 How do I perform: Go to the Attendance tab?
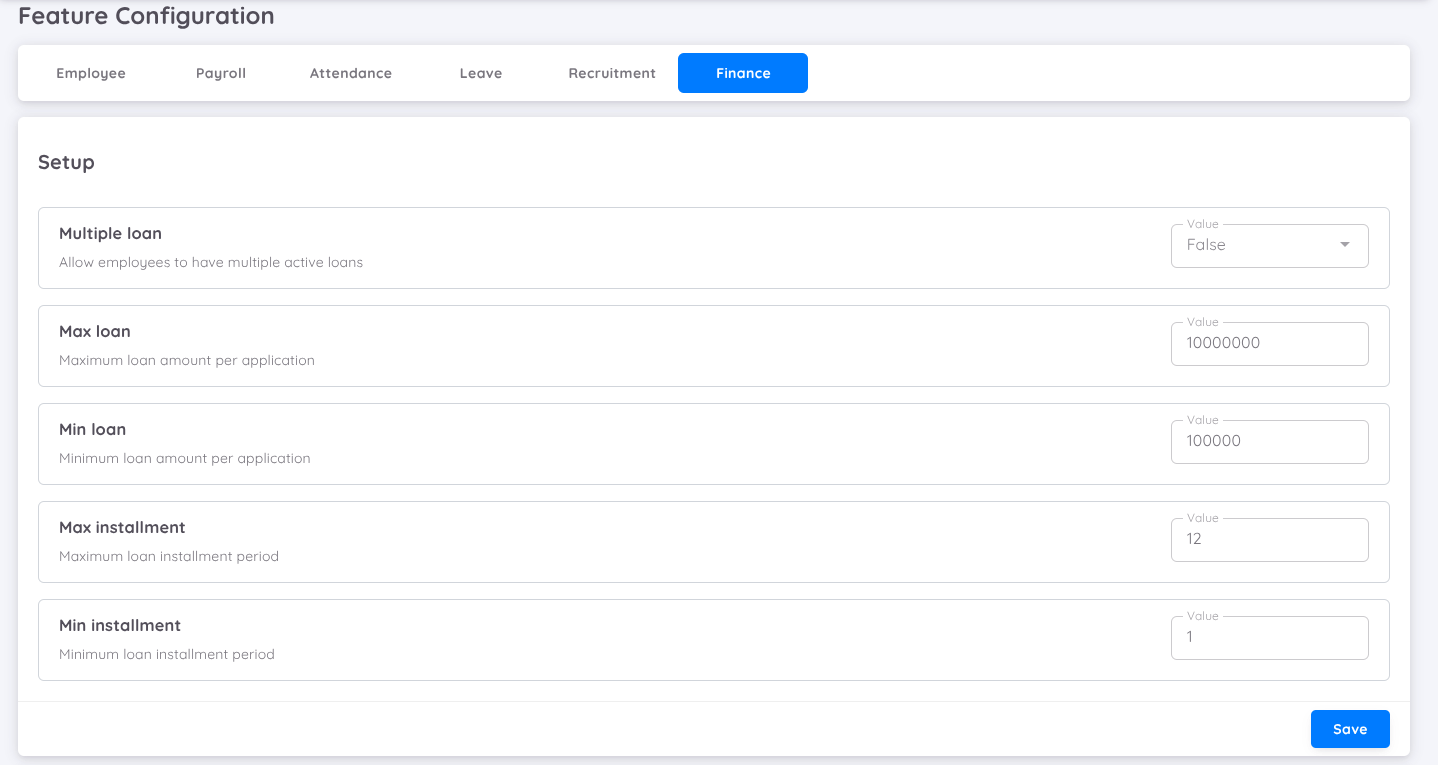(351, 73)
